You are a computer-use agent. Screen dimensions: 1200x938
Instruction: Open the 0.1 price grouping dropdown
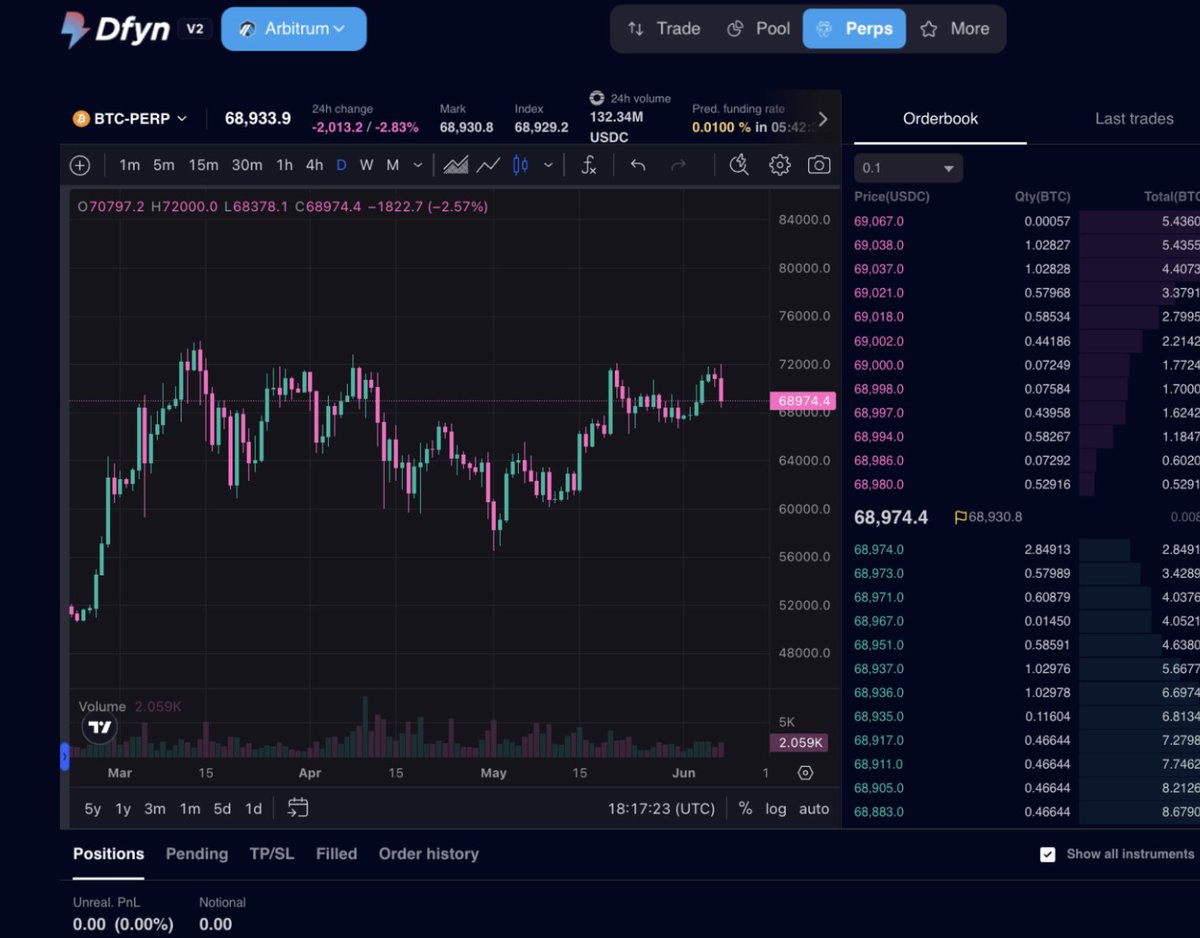tap(908, 168)
